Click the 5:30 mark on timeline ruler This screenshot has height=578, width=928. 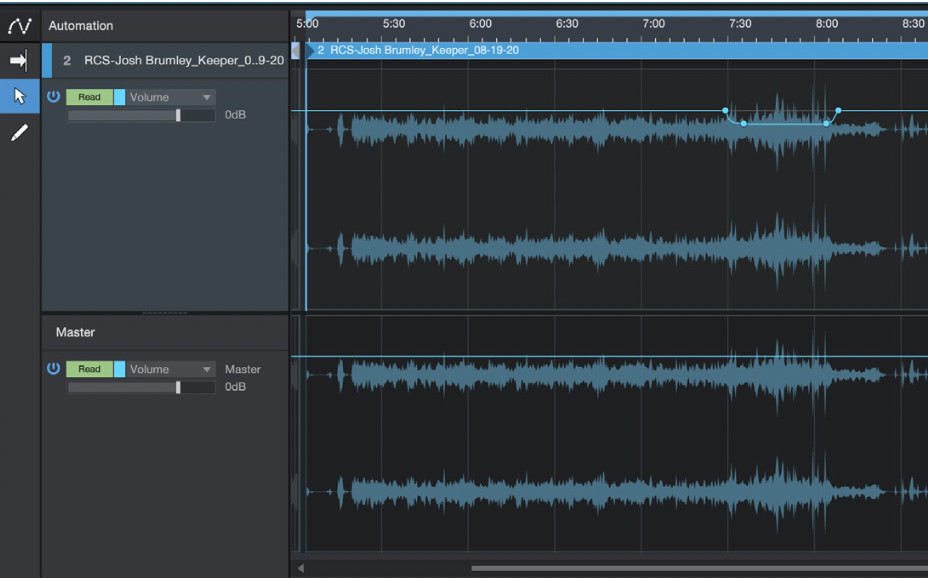pos(394,24)
